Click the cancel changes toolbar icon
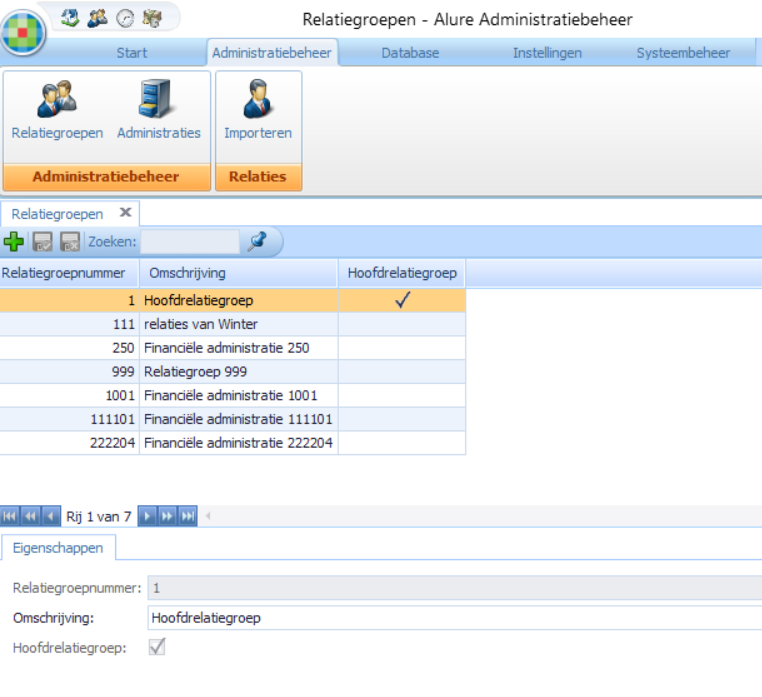The height and width of the screenshot is (697, 762). click(69, 241)
